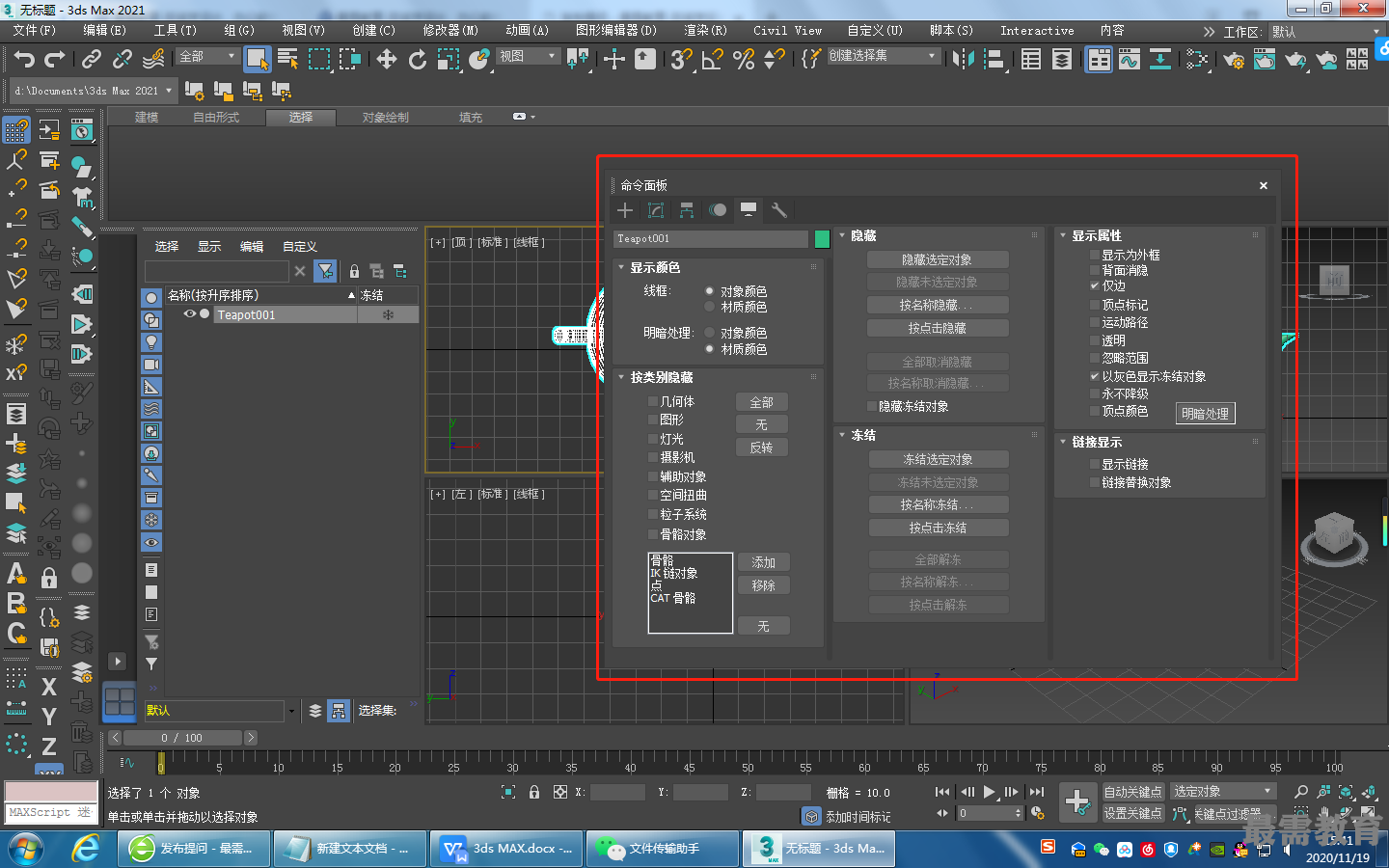Collapse the 冻结 rollout

point(842,435)
